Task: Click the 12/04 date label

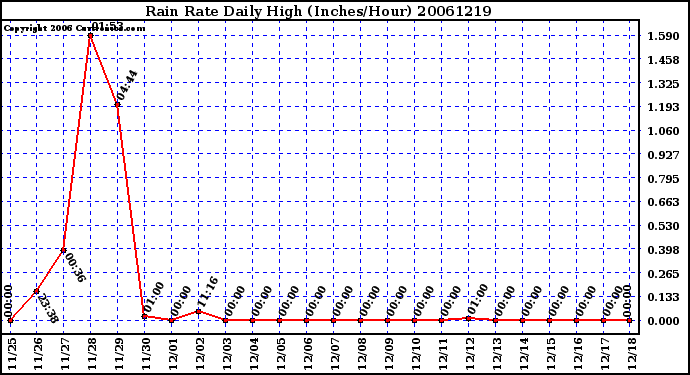Action: pos(253,354)
